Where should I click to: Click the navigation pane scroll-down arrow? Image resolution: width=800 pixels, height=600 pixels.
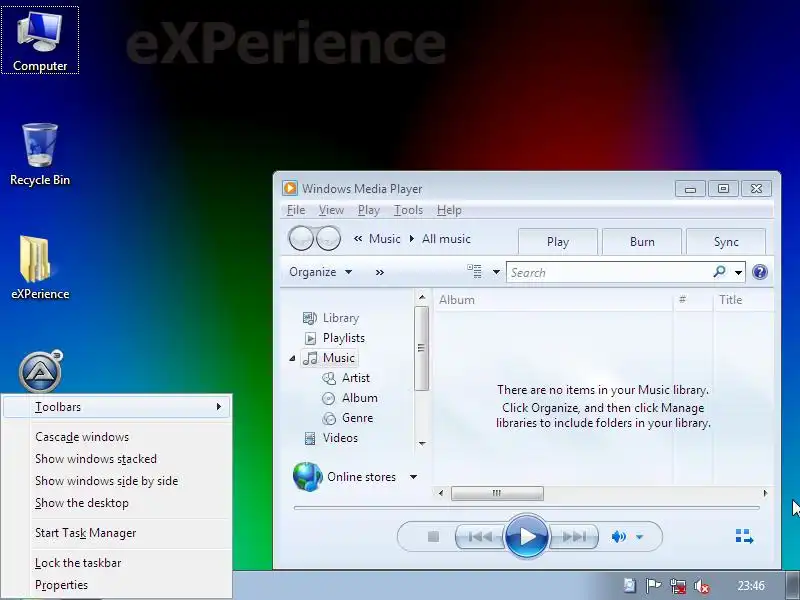coord(422,443)
